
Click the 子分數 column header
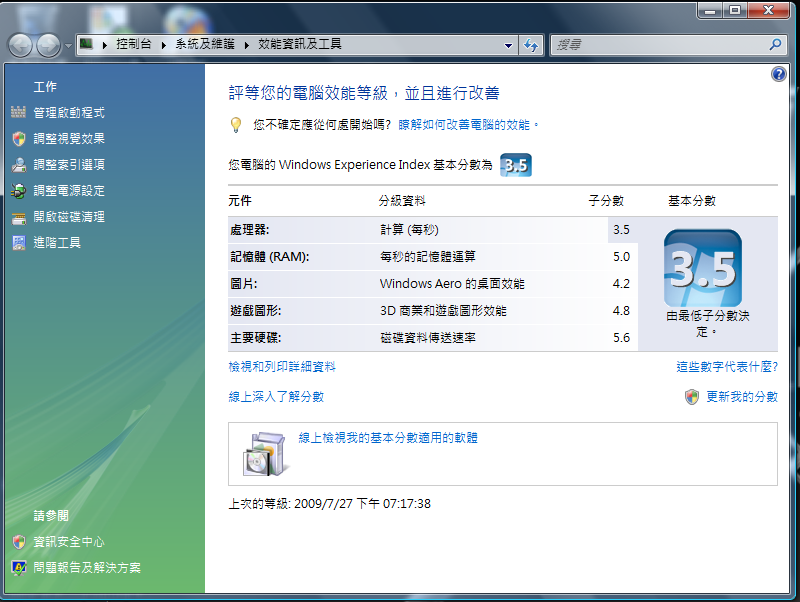606,201
